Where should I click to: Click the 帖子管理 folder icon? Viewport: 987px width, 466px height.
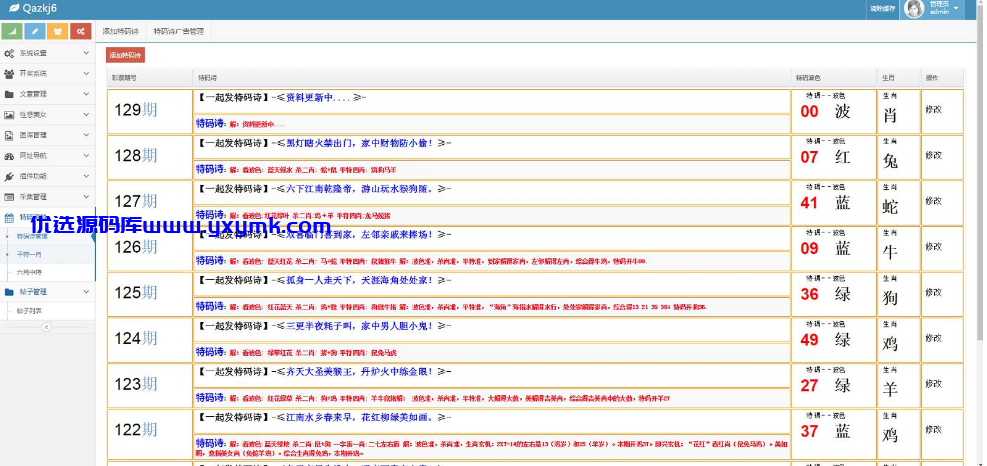pyautogui.click(x=9, y=292)
